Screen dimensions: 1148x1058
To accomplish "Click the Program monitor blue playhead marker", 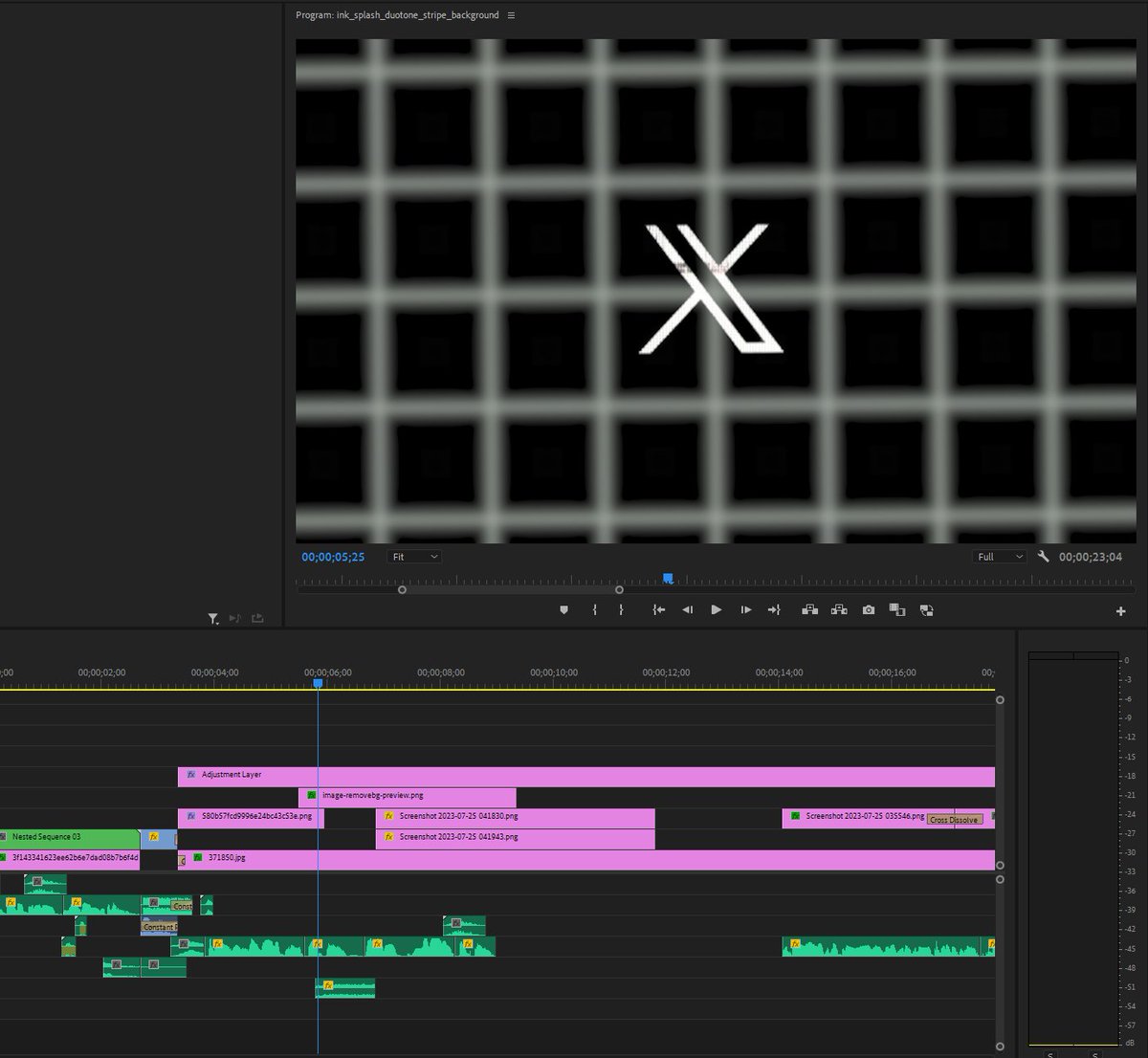I will pos(668,579).
